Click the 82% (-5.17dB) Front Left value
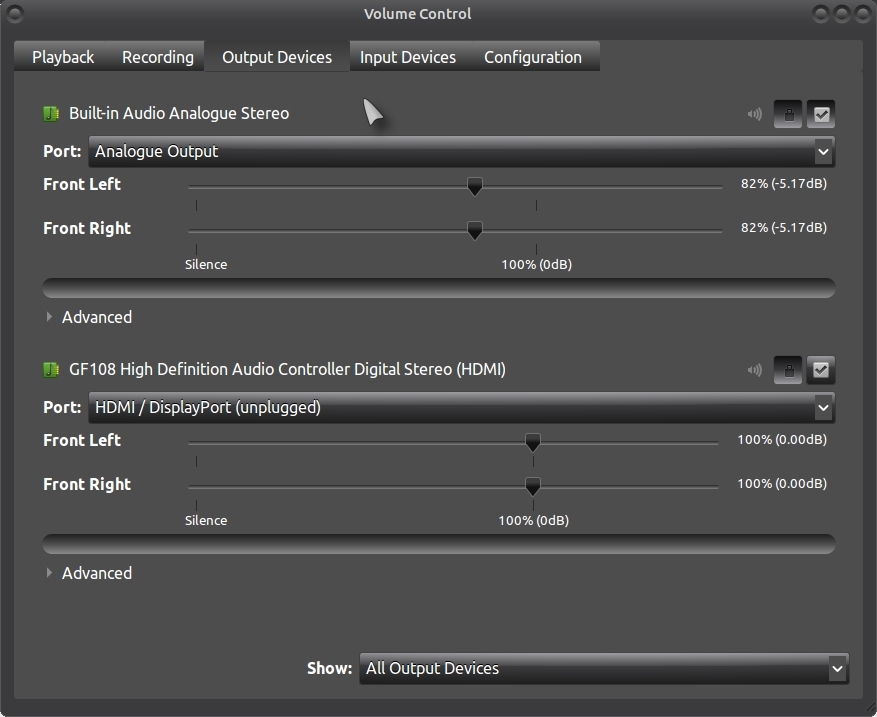 click(x=784, y=183)
